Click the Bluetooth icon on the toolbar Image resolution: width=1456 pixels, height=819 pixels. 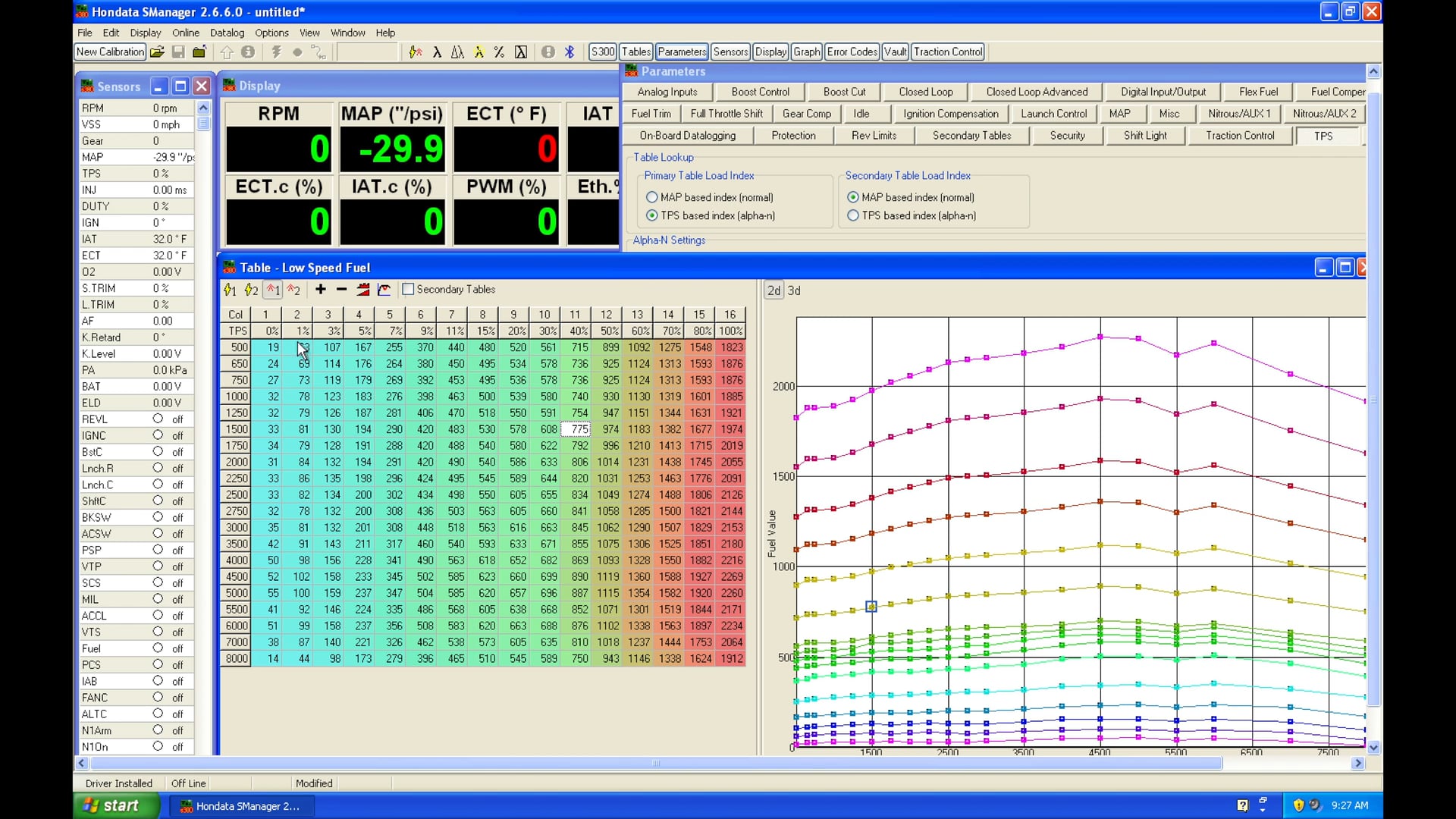coord(570,52)
